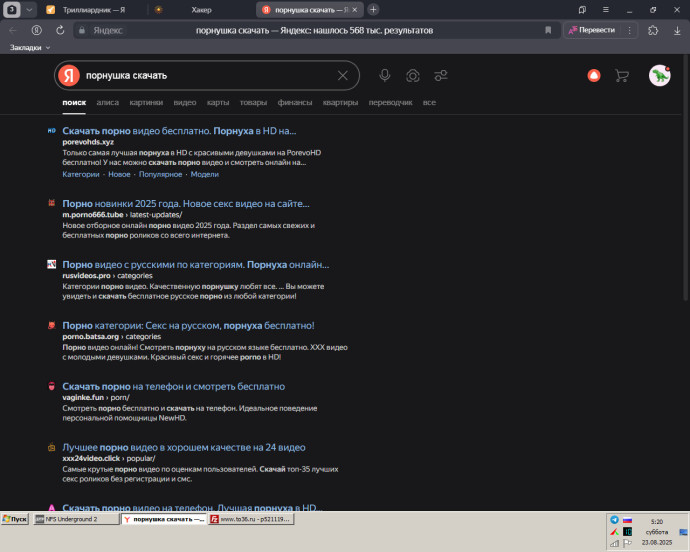Image resolution: width=690 pixels, height=552 pixels.
Task: Reload the current page
Action: pyautogui.click(x=60, y=30)
